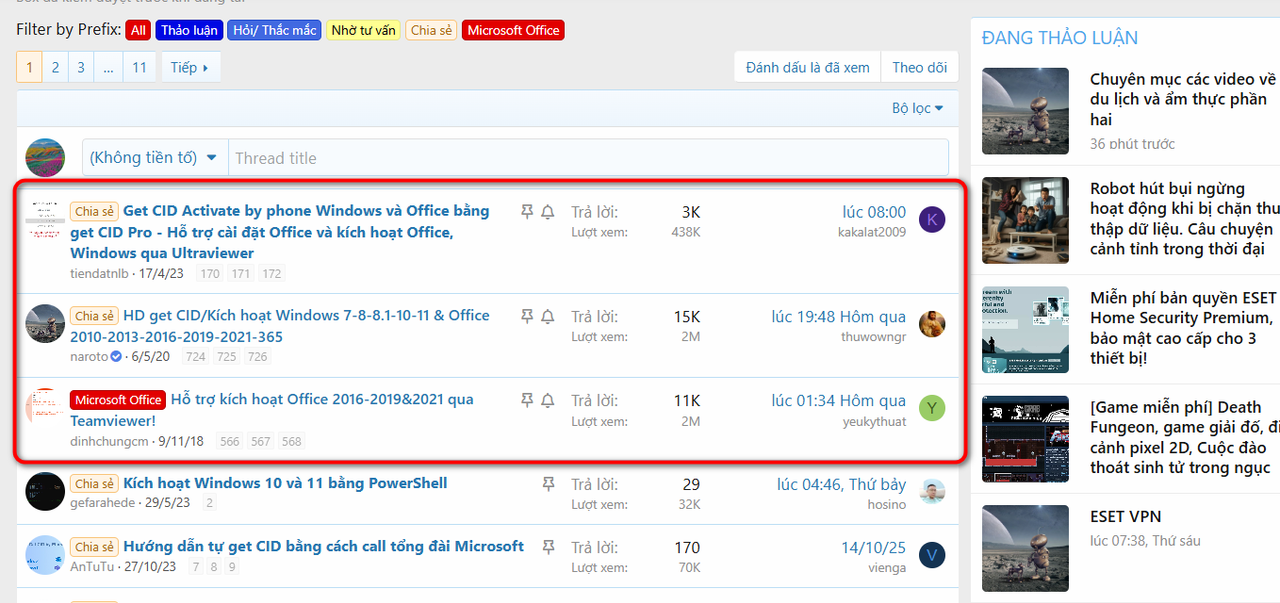Click pin icon on 'Hỗ trợ kích hoạt Office' thread
1280x603 pixels.
[527, 400]
